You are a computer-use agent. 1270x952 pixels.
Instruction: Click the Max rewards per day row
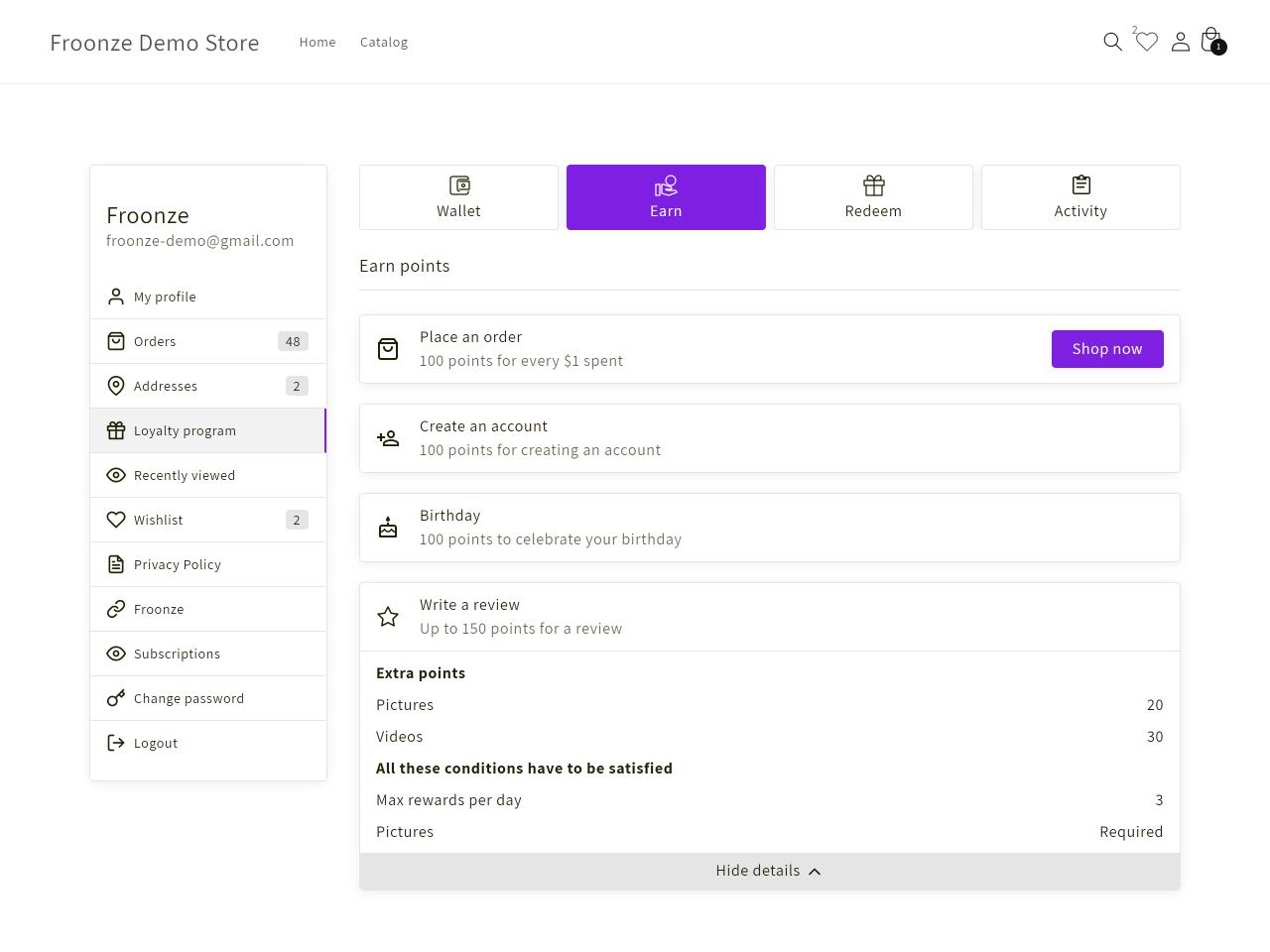coord(770,800)
